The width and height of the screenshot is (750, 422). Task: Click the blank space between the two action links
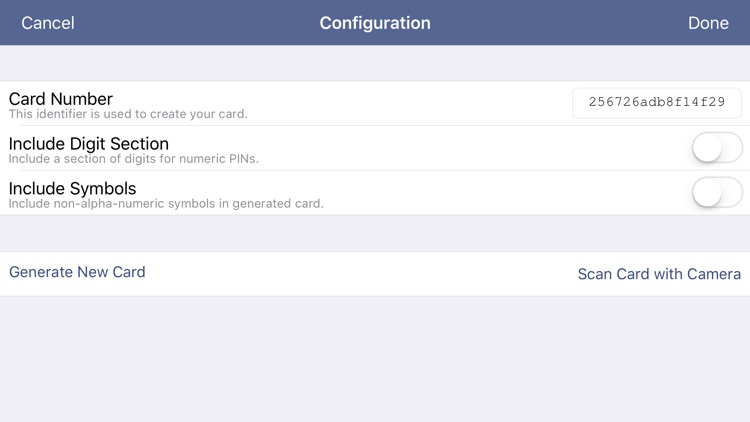(360, 273)
